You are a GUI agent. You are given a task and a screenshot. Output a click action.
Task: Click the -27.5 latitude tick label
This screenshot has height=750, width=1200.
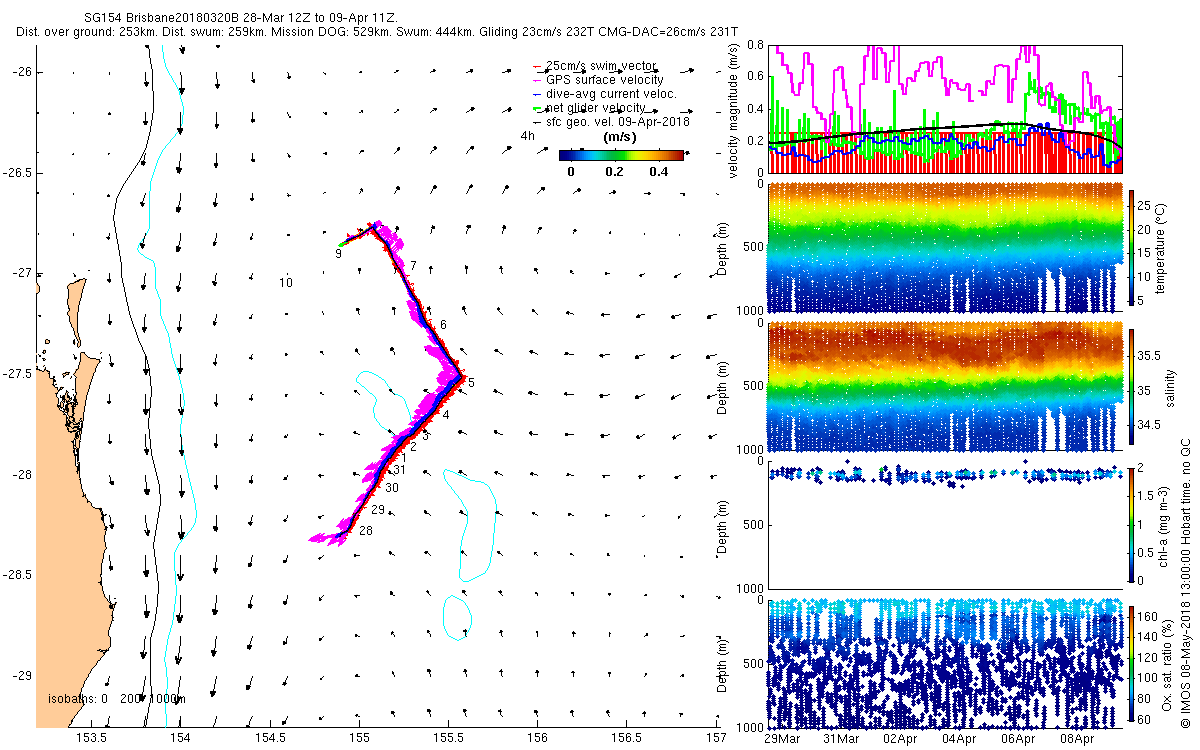point(19,374)
